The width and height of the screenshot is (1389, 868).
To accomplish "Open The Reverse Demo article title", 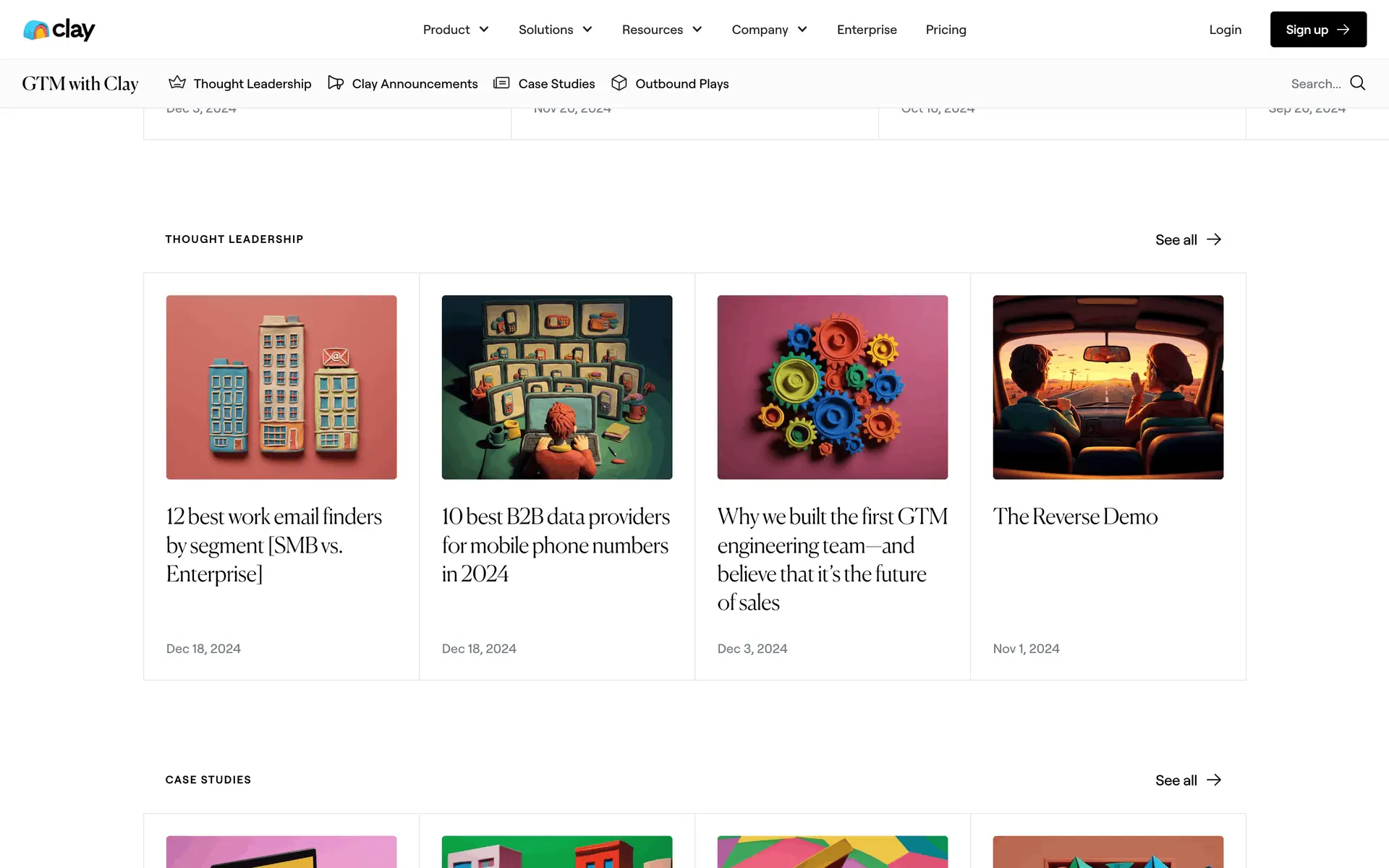I will coord(1075,516).
